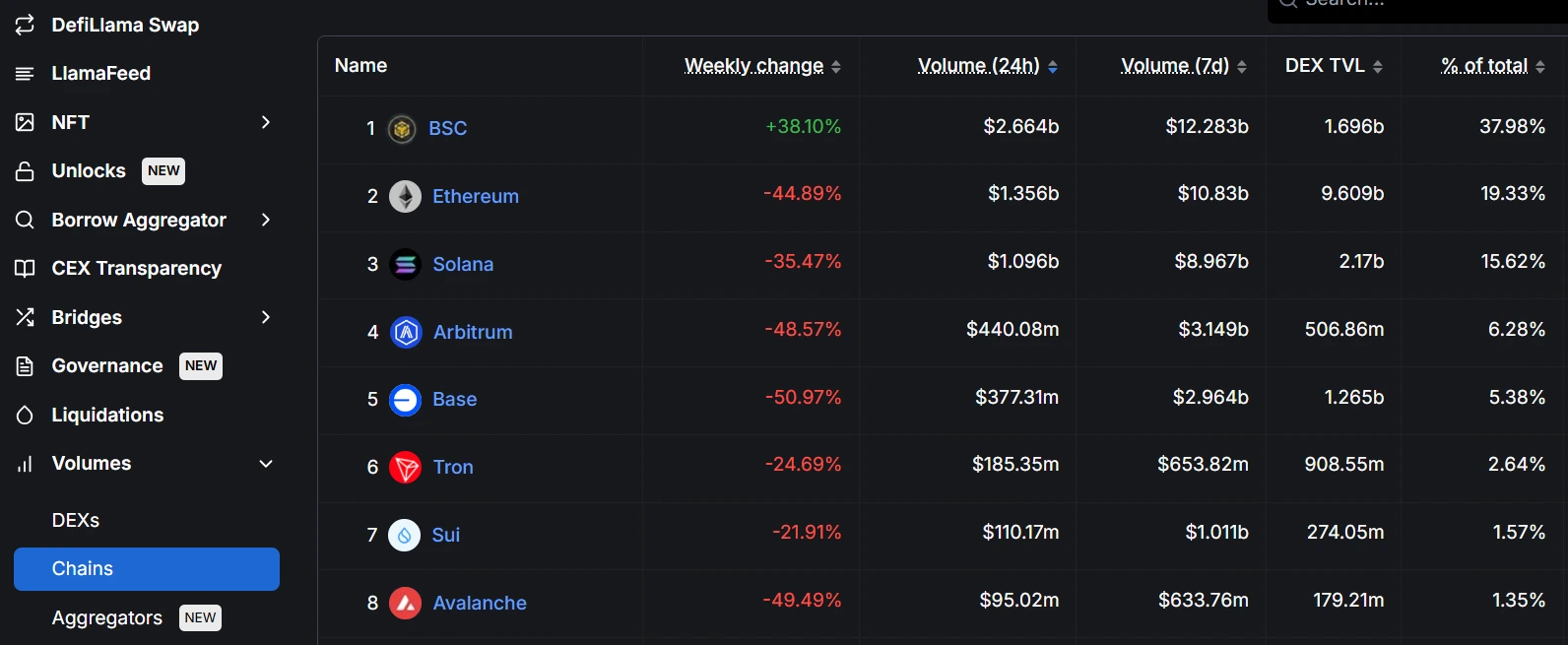Sort using the % of total arrows
The width and height of the screenshot is (1568, 645).
(1540, 67)
